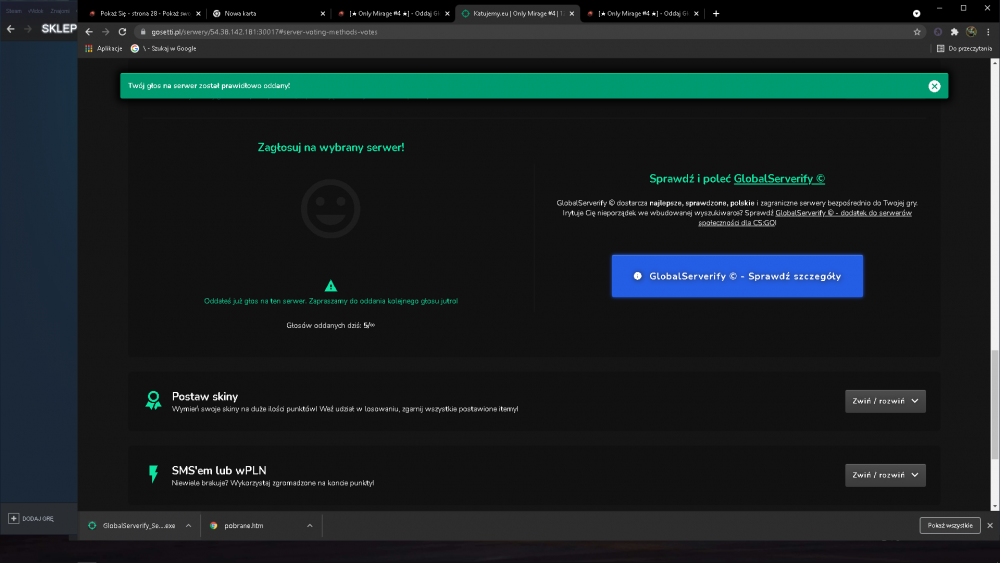Image resolution: width=1000 pixels, height=563 pixels.
Task: Click the Steam window back arrow
Action: point(11,29)
